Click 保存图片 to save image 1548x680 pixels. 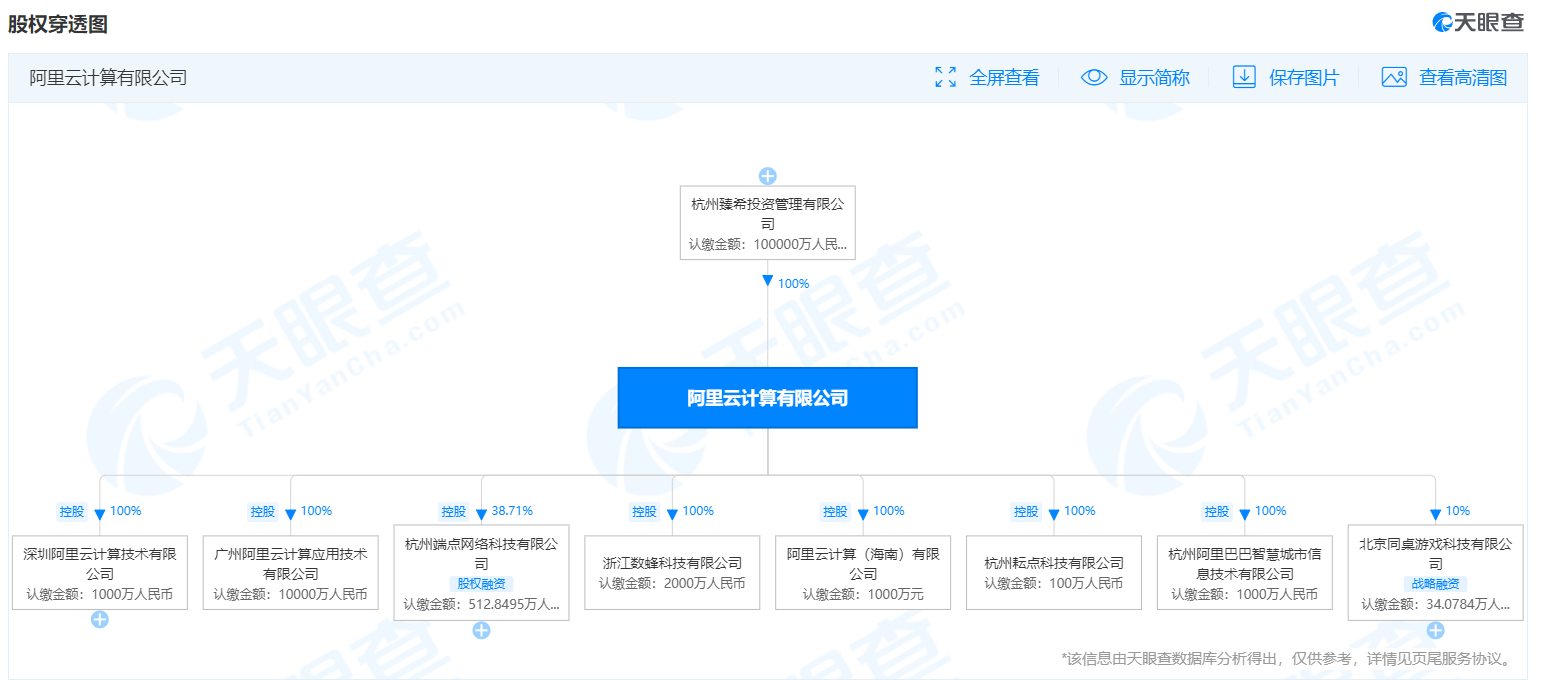1304,77
